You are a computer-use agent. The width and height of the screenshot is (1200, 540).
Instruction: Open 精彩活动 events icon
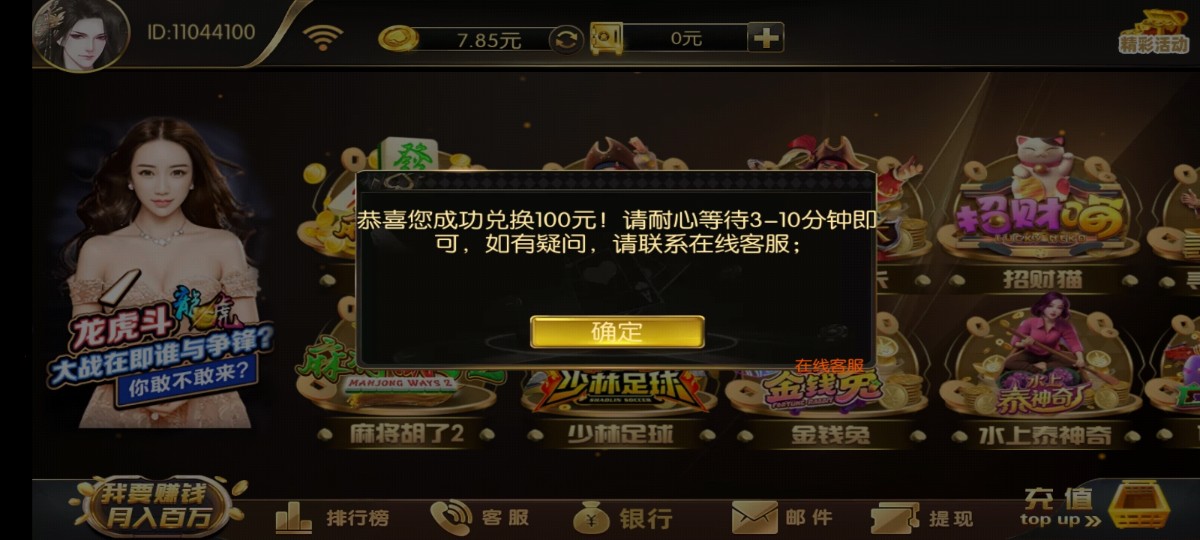click(x=1153, y=30)
